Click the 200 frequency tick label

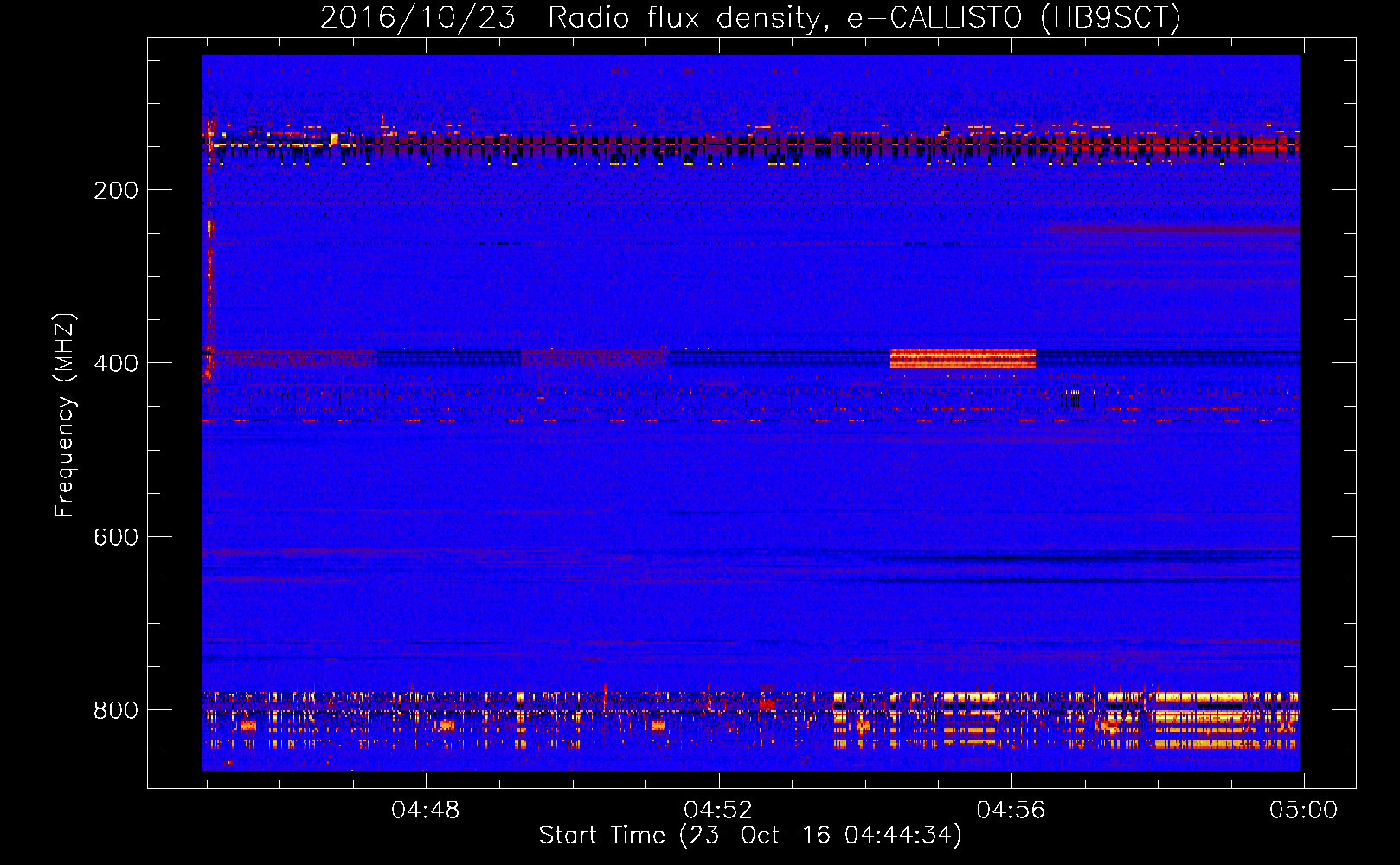point(116,190)
